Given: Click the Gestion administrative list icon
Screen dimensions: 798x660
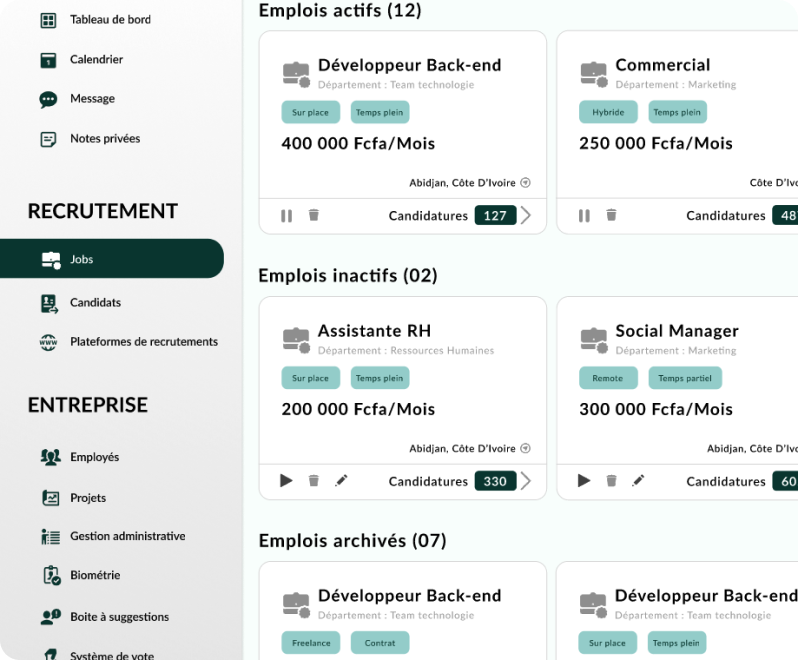Looking at the screenshot, I should tap(50, 537).
